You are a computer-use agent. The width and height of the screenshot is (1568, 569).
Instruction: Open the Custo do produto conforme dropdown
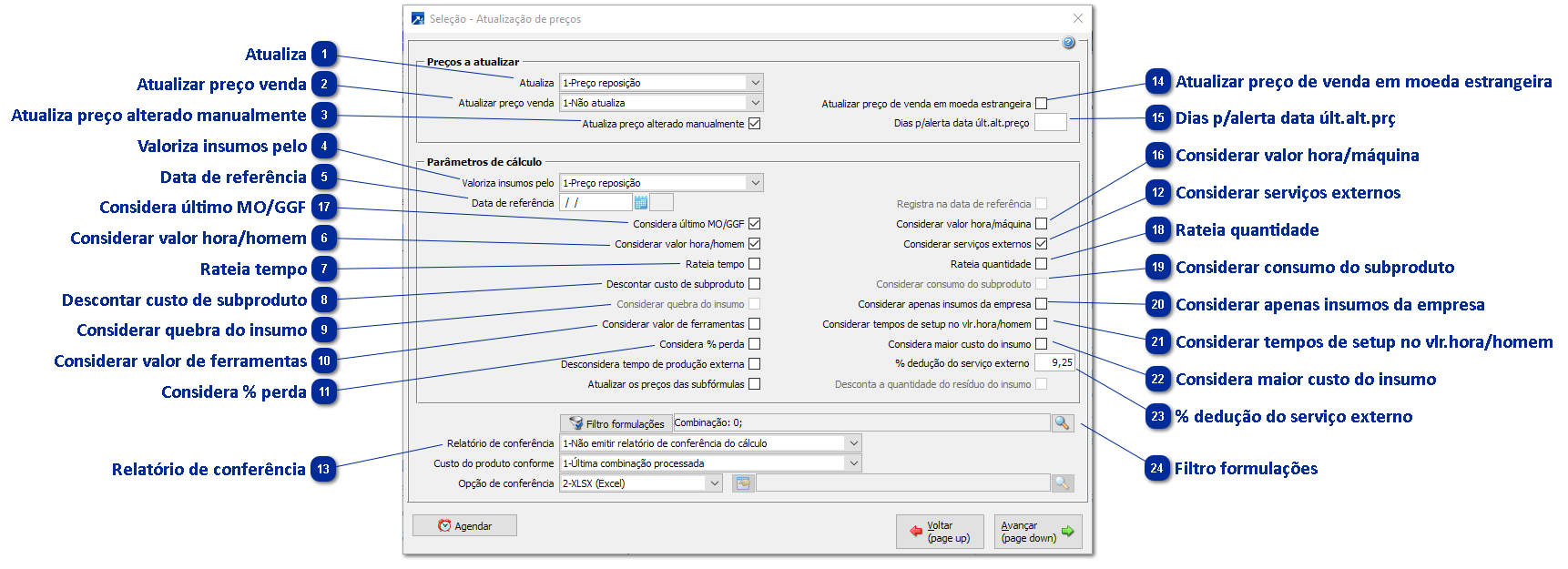click(853, 463)
